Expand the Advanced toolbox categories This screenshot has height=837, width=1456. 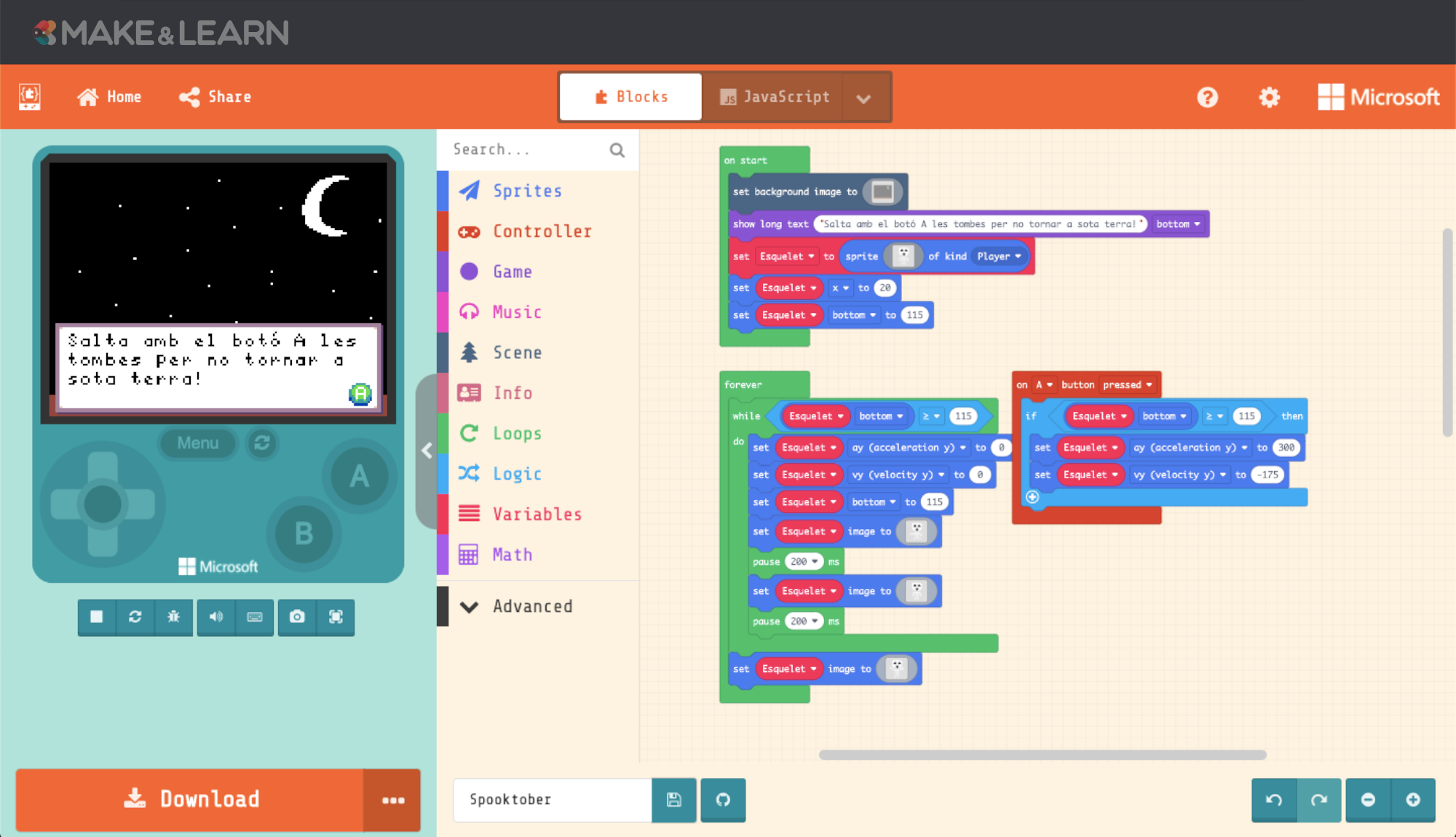[531, 606]
